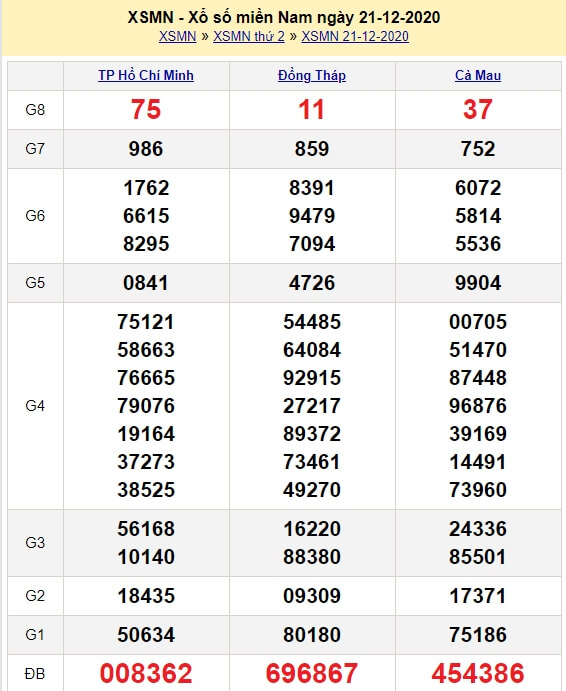Click the special prize number 696867
Screen dimensions: 566x691
[x=312, y=673]
